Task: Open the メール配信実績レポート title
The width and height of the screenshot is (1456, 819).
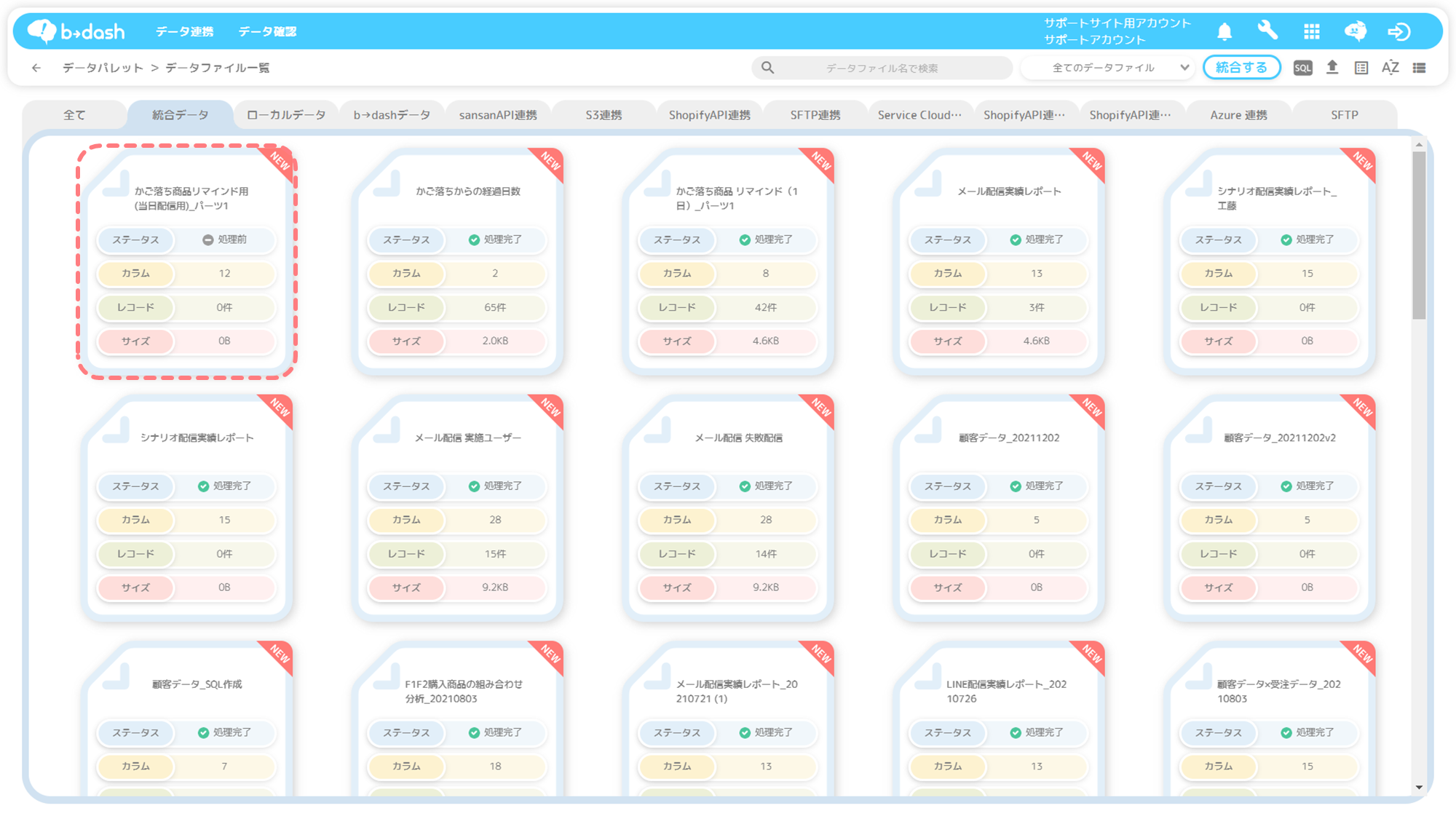Action: tap(1009, 191)
